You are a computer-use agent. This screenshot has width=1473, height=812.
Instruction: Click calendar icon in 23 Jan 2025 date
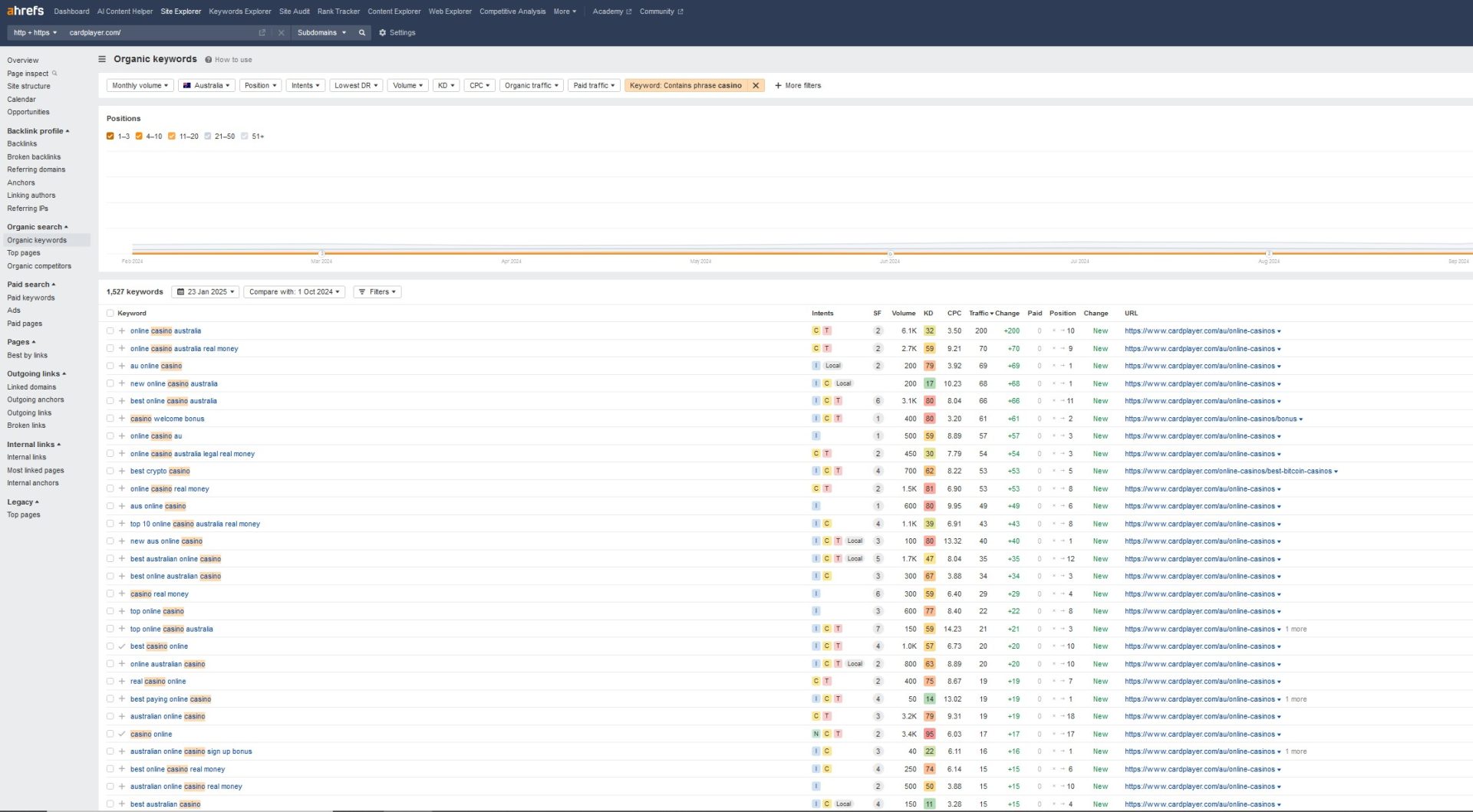181,292
